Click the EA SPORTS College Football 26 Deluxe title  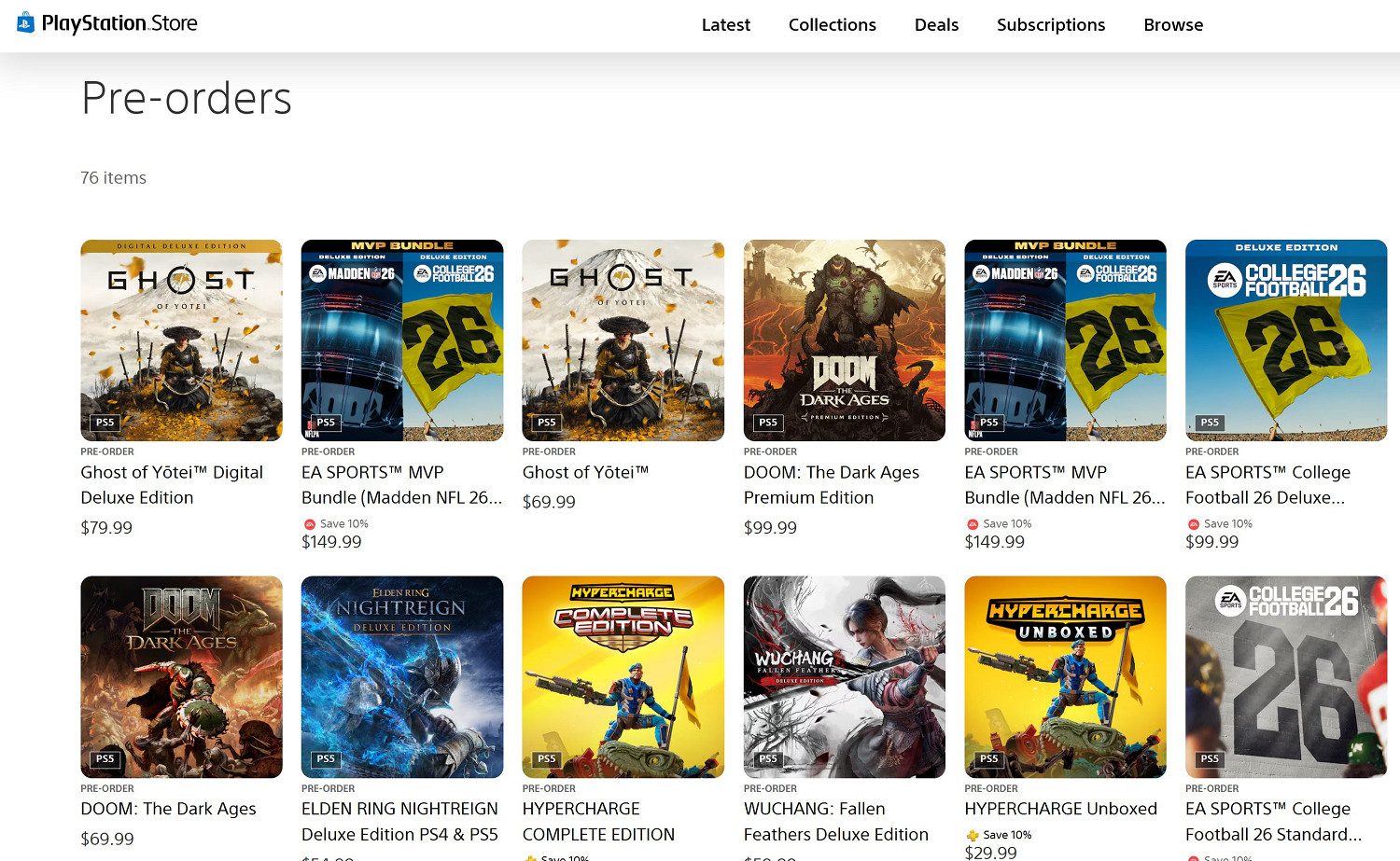1267,485
